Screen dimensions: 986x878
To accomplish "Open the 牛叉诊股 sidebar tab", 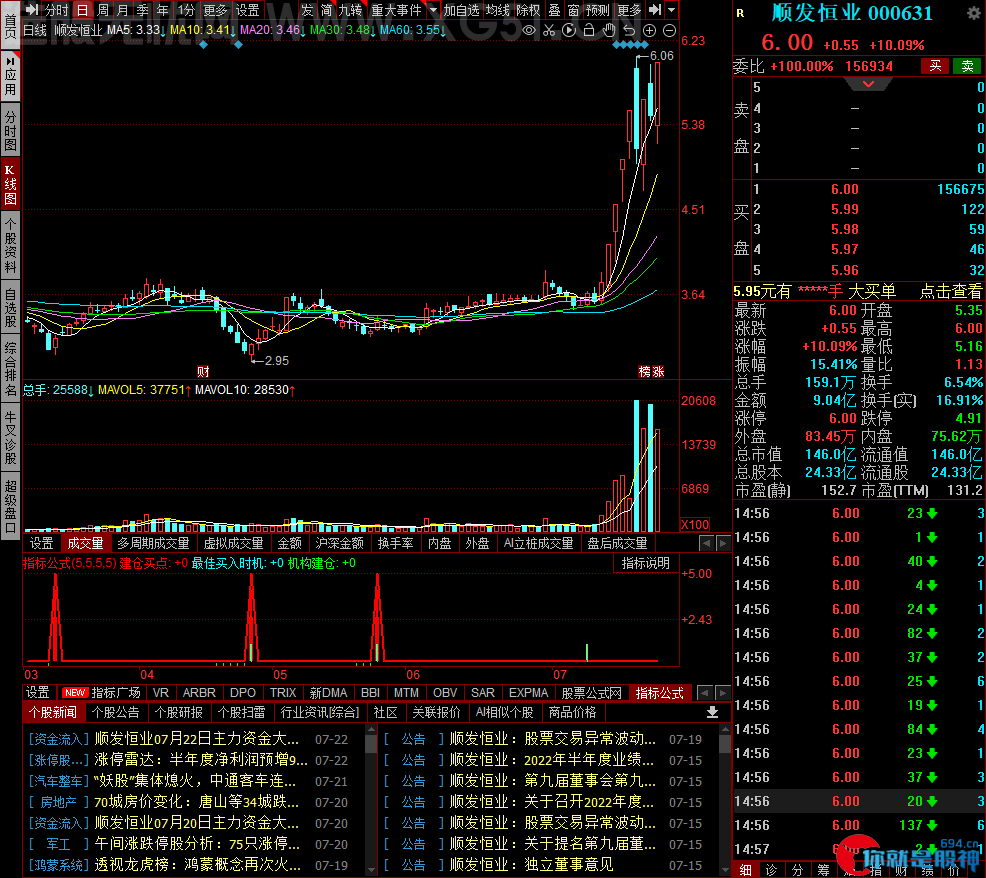I will (x=10, y=438).
